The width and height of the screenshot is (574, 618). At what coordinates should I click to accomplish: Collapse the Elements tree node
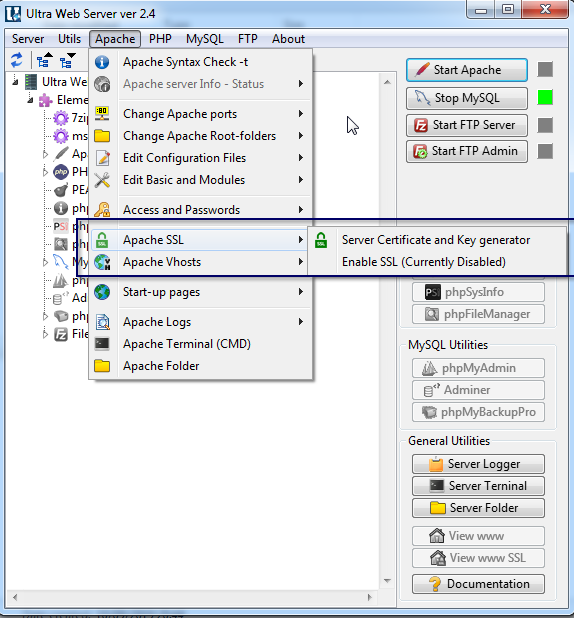[30, 100]
